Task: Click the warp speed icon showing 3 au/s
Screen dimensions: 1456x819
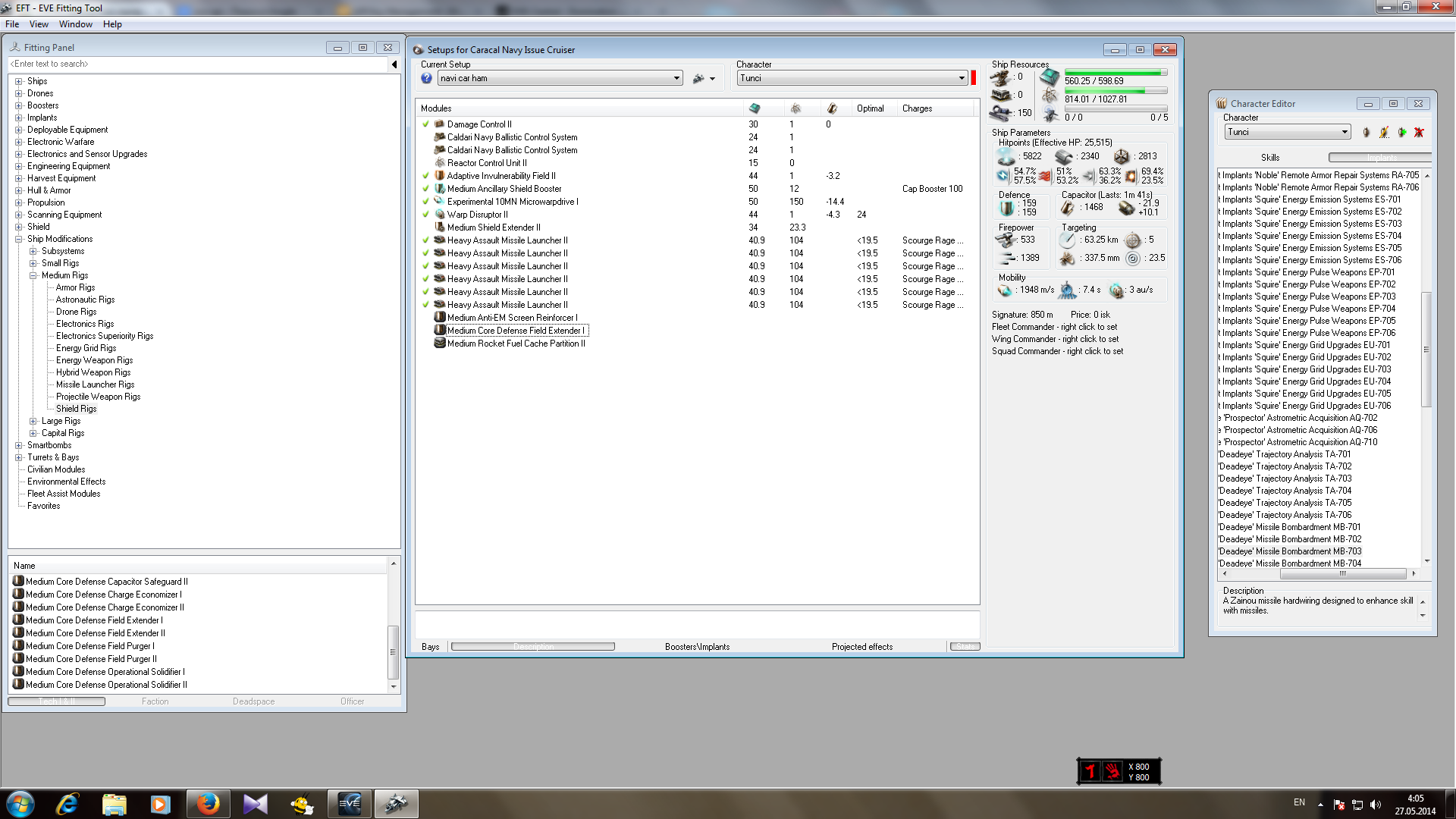Action: (1116, 290)
